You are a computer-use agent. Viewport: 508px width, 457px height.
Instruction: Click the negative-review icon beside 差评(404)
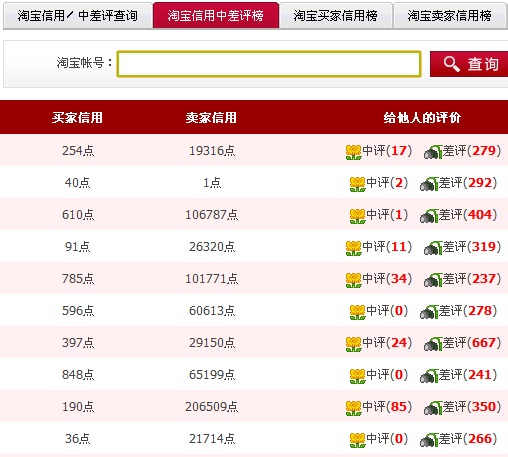[429, 216]
